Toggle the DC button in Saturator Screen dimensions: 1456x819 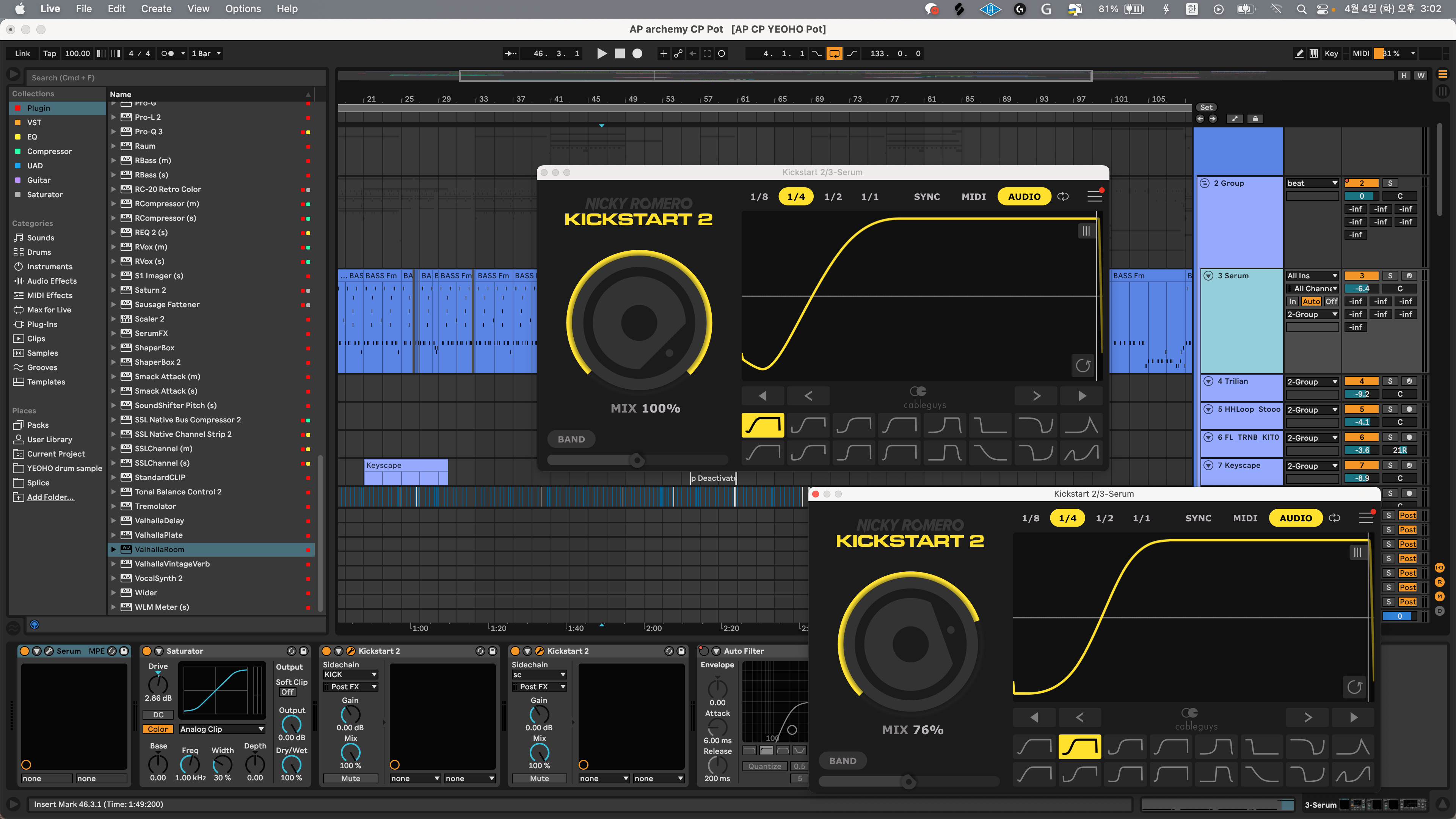click(158, 715)
